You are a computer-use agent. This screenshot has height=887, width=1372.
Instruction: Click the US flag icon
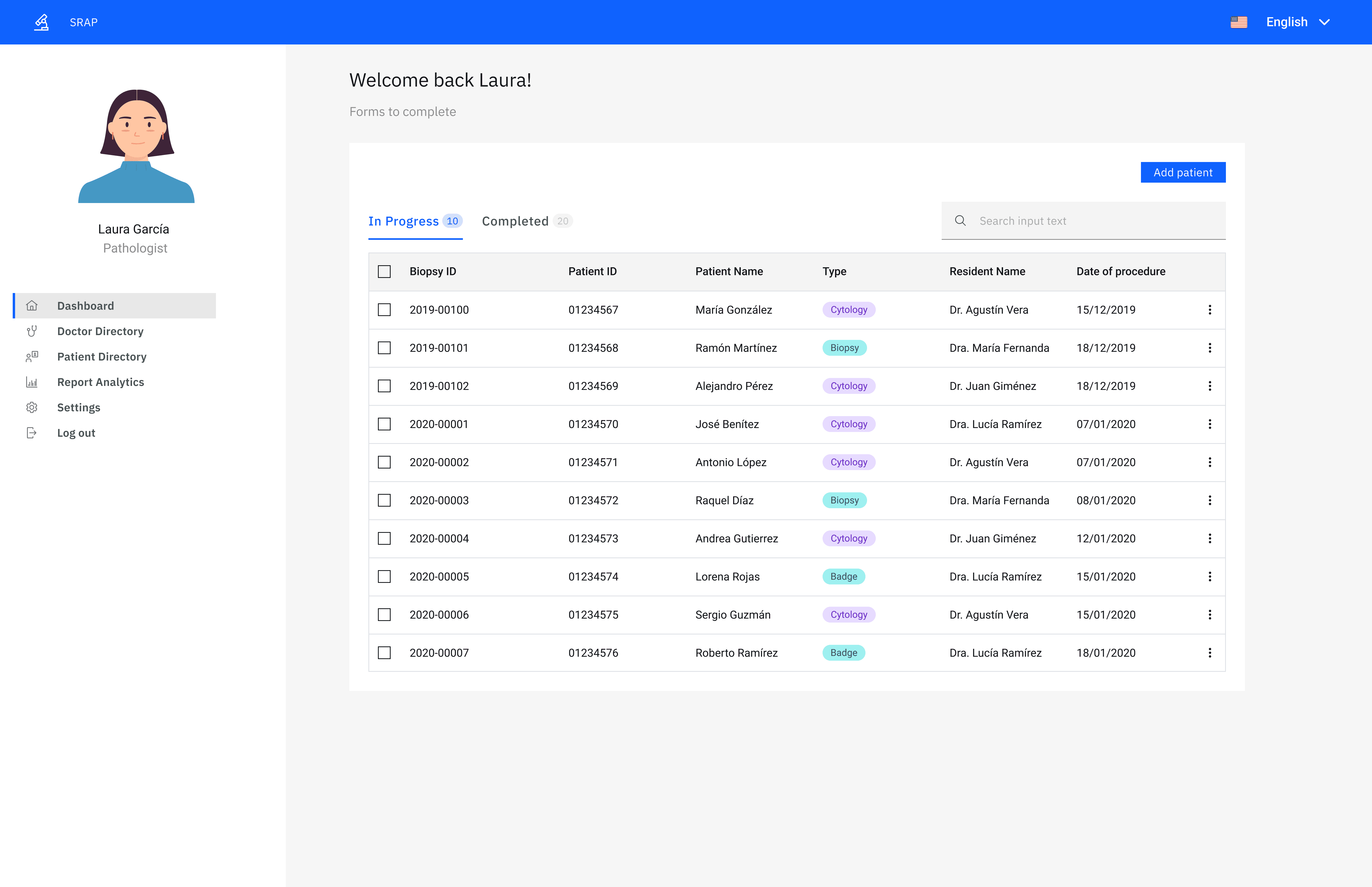(x=1238, y=22)
